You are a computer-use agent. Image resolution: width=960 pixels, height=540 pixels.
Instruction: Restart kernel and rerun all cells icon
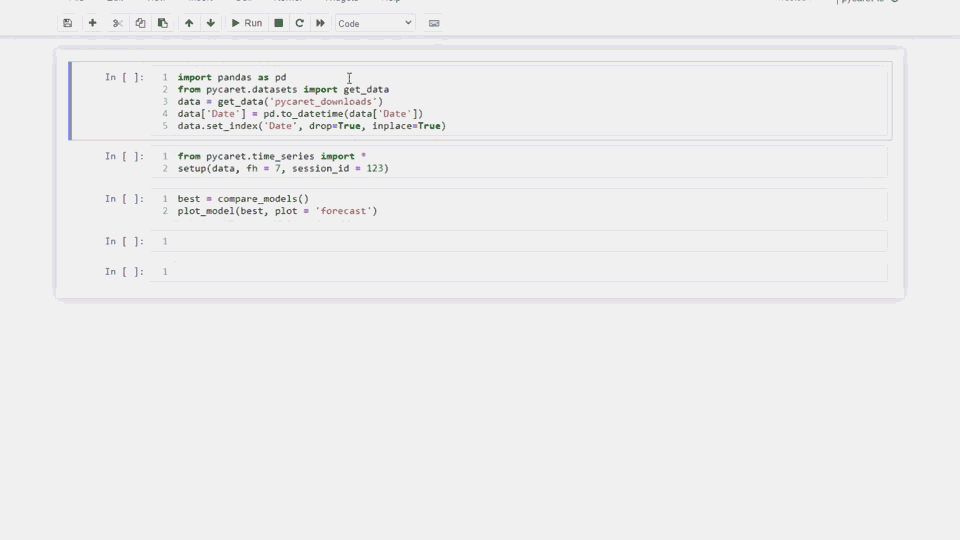[320, 23]
